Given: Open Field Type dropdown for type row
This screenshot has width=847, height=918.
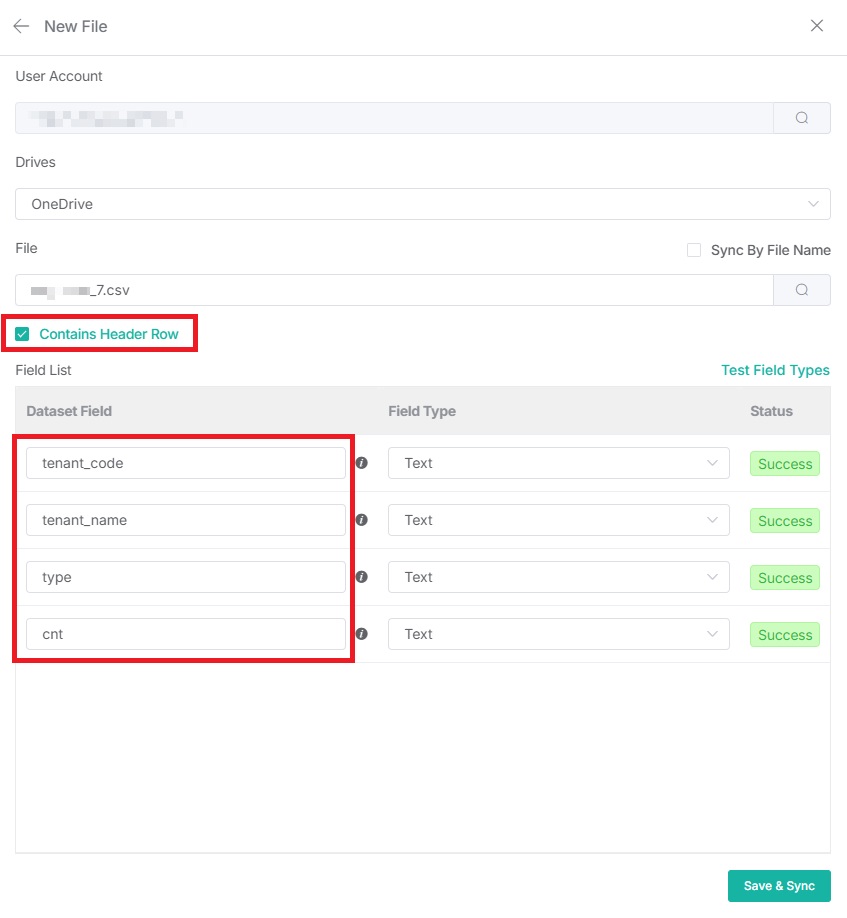Looking at the screenshot, I should tap(558, 577).
